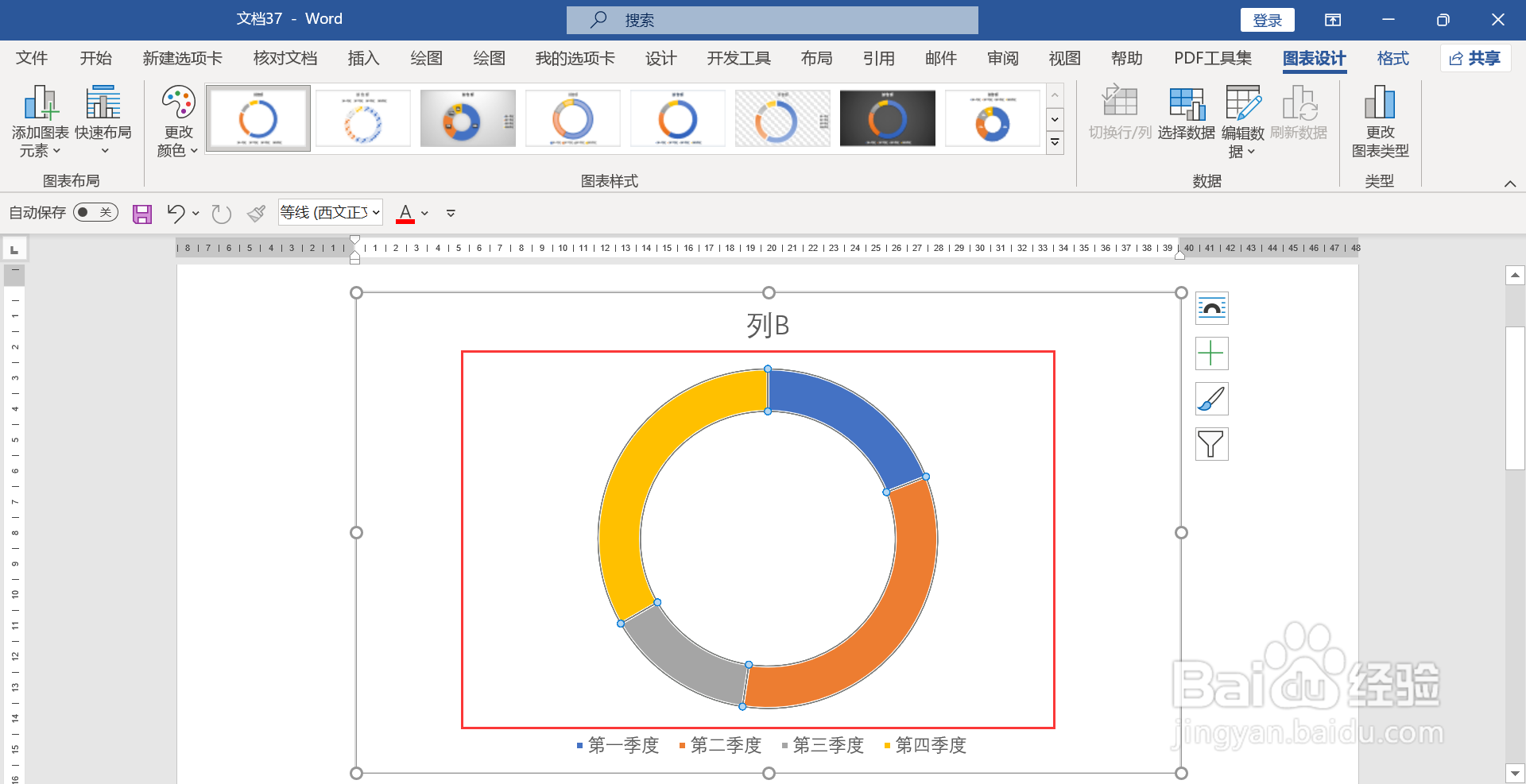Open the Chart Elements plus button
The image size is (1526, 784).
coord(1212,353)
